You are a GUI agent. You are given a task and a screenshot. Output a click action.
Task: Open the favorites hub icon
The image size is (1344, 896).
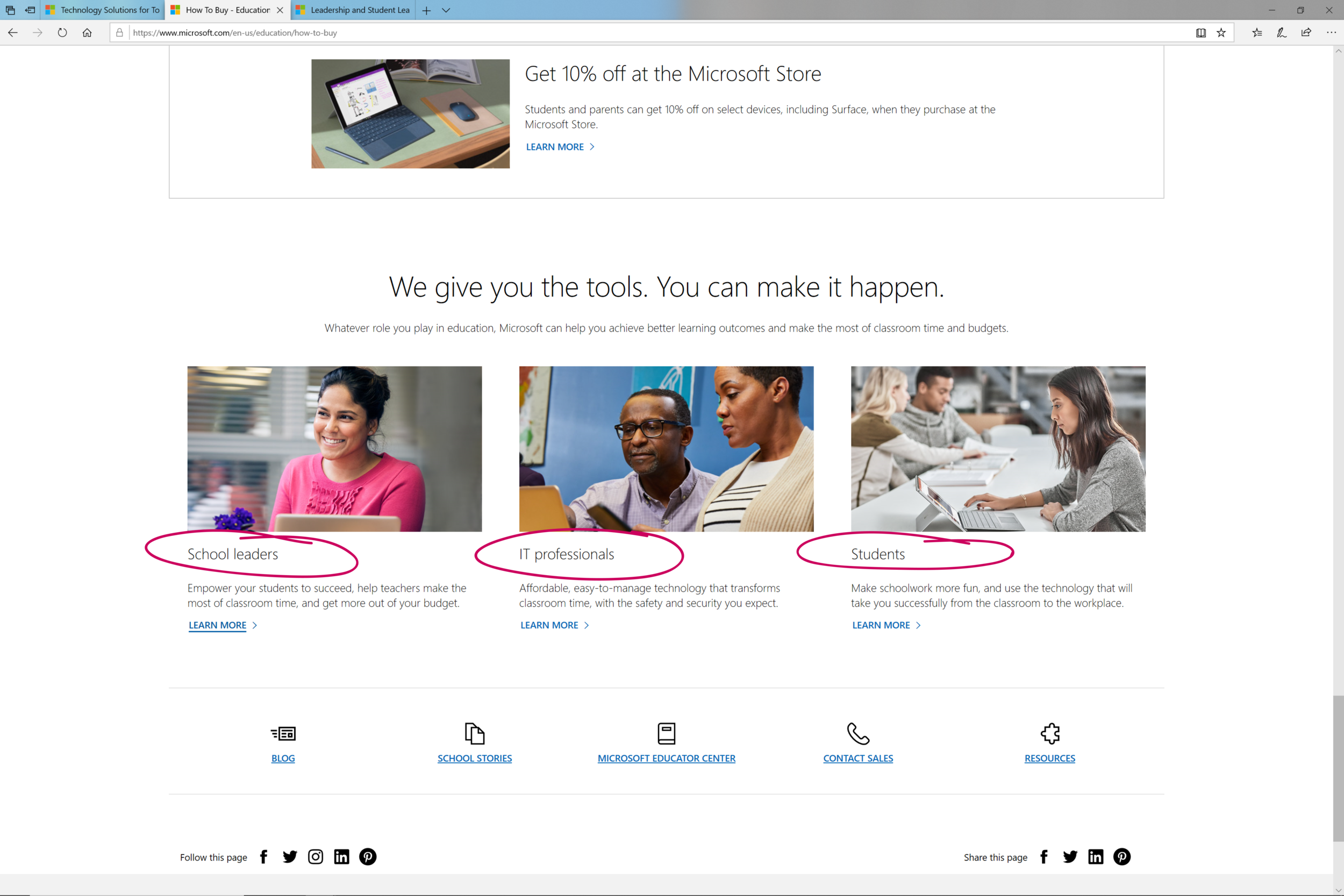[x=1257, y=33]
